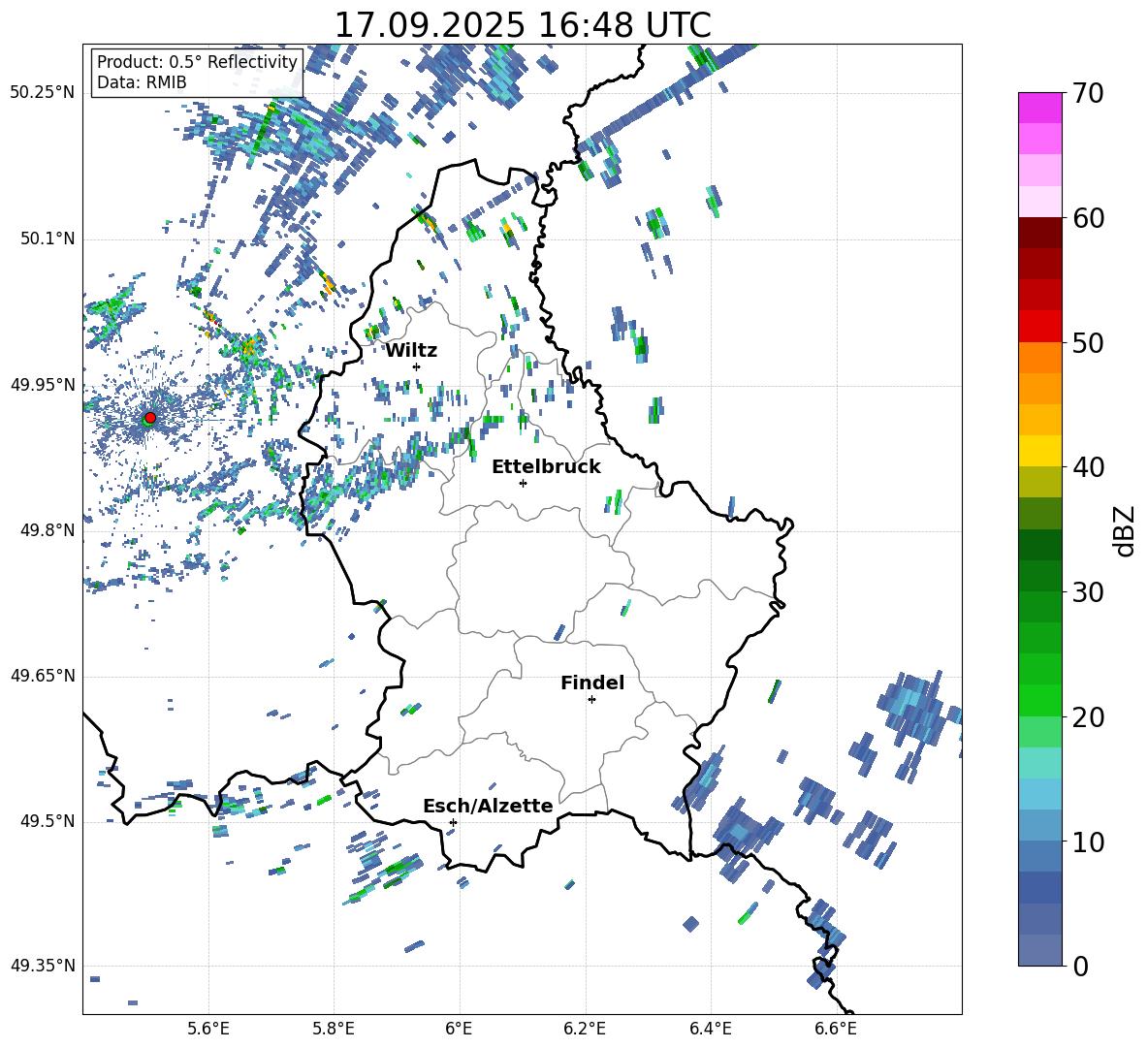Viewport: 1148px width, 1048px height.
Task: Click the 20 tick label on colorbar
Action: point(1088,717)
